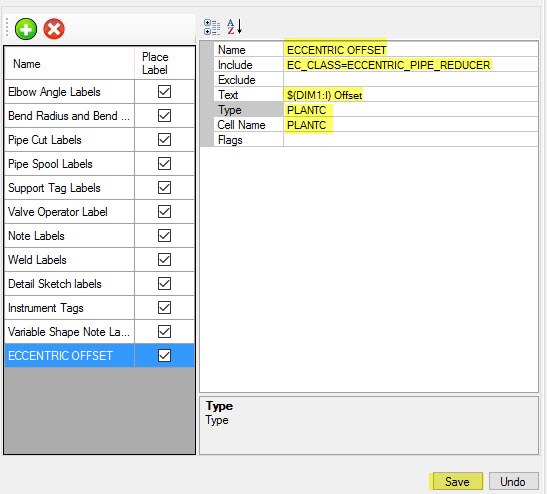Screen dimensions: 547x494
Task: Click the empty Exclude value field
Action: tap(411, 80)
